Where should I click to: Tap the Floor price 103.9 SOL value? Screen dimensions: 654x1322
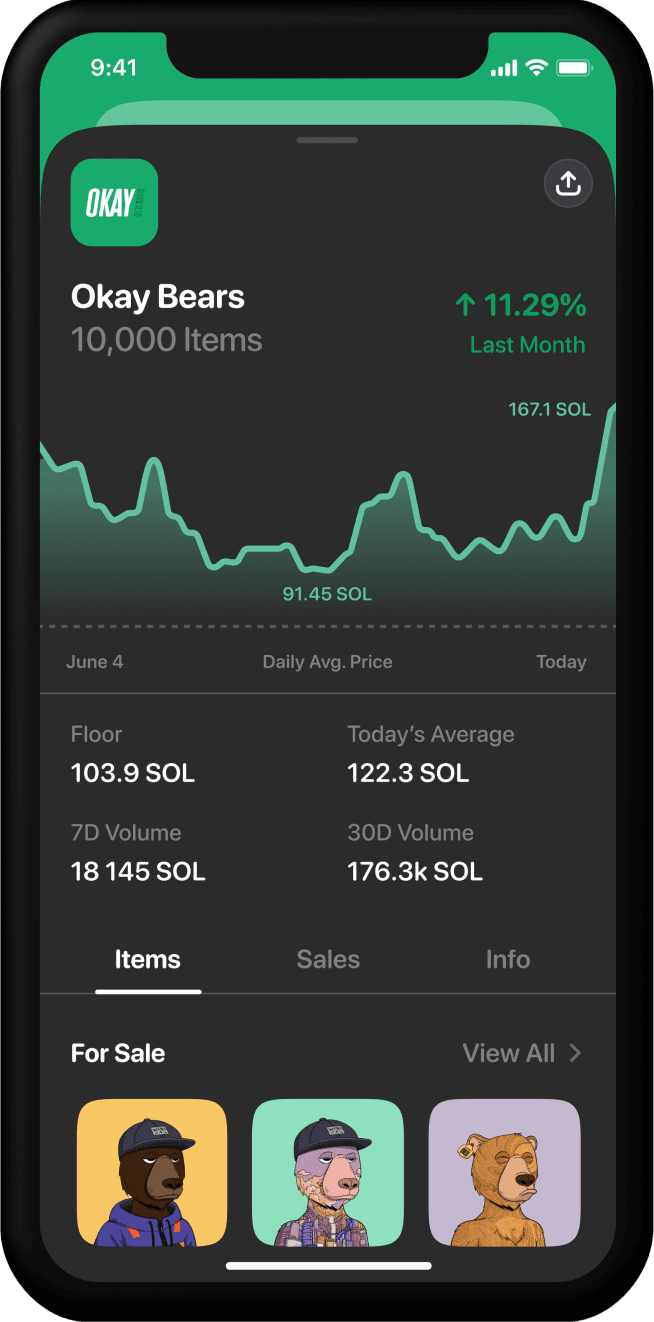133,773
